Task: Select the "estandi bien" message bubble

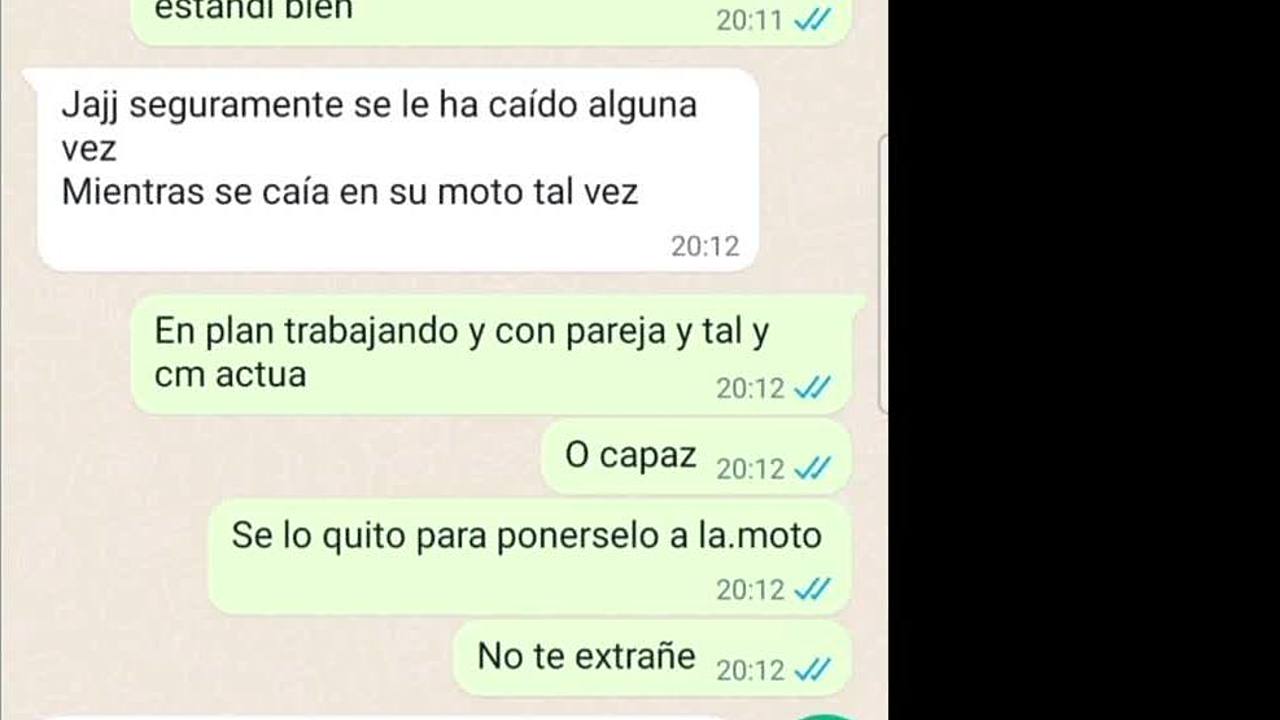Action: [491, 20]
